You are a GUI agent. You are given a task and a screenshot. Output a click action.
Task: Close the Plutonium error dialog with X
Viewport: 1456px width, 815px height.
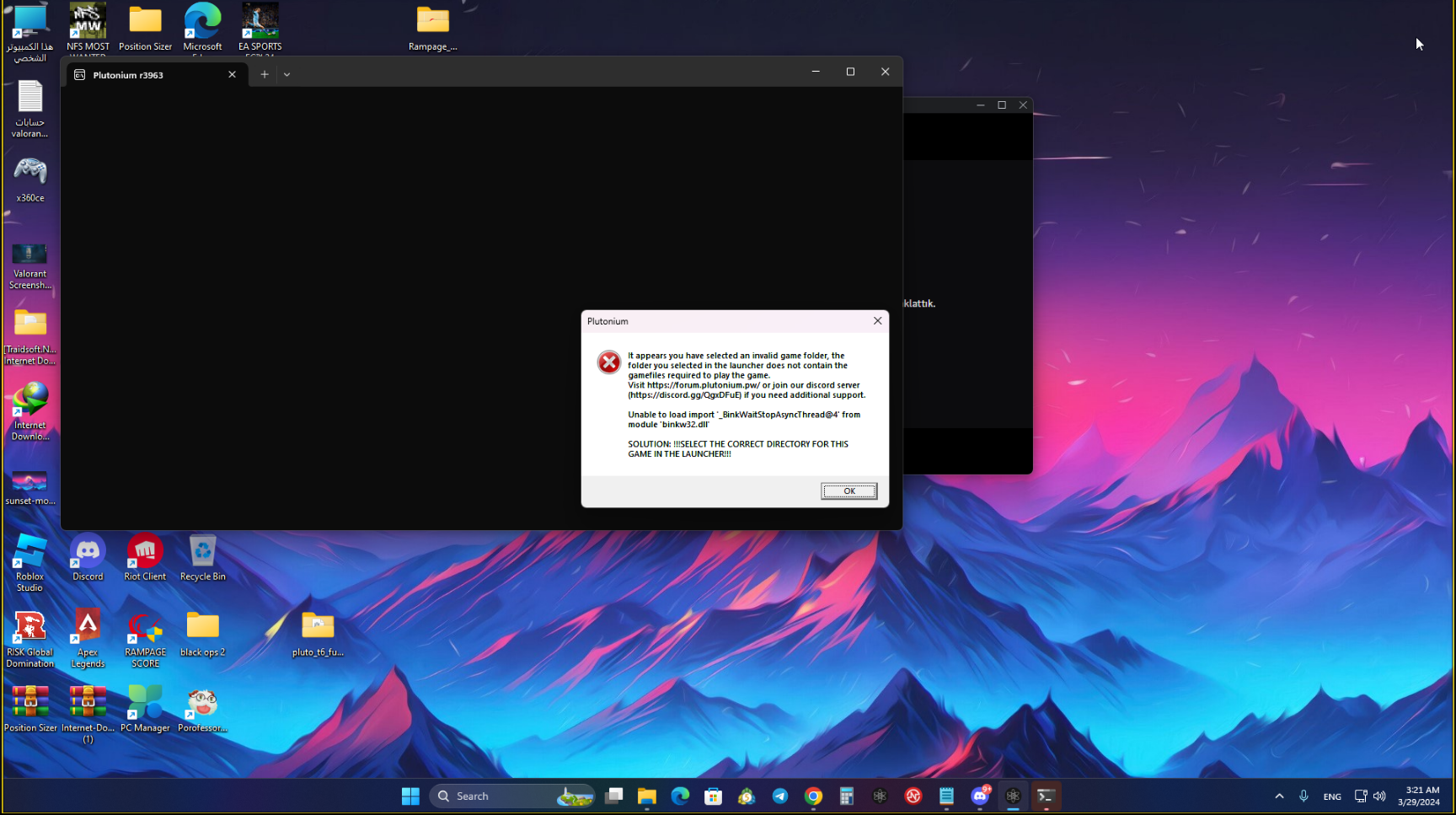pos(877,321)
